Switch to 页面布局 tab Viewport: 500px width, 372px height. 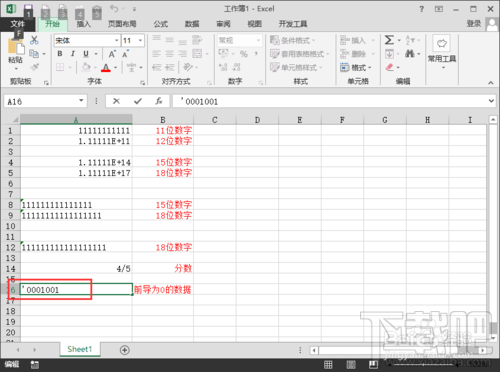(122, 24)
